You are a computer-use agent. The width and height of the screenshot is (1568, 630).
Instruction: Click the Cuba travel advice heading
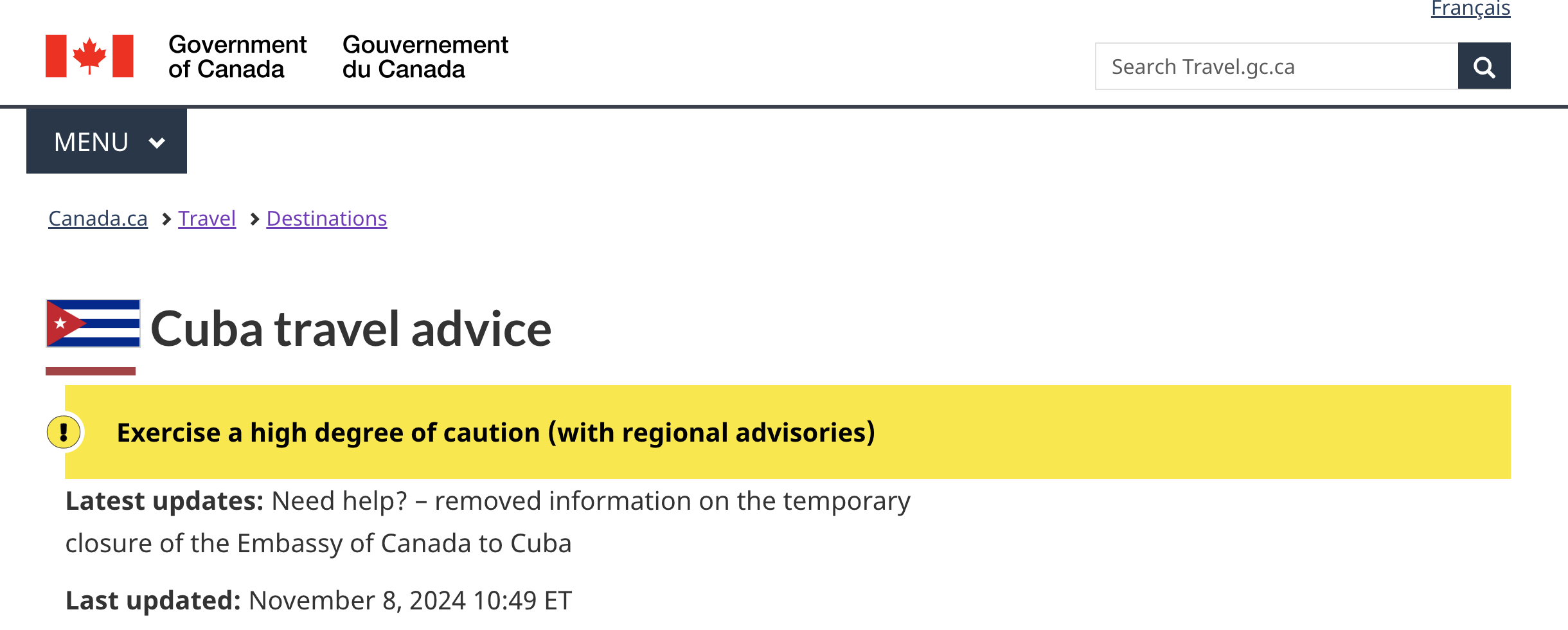pyautogui.click(x=351, y=328)
